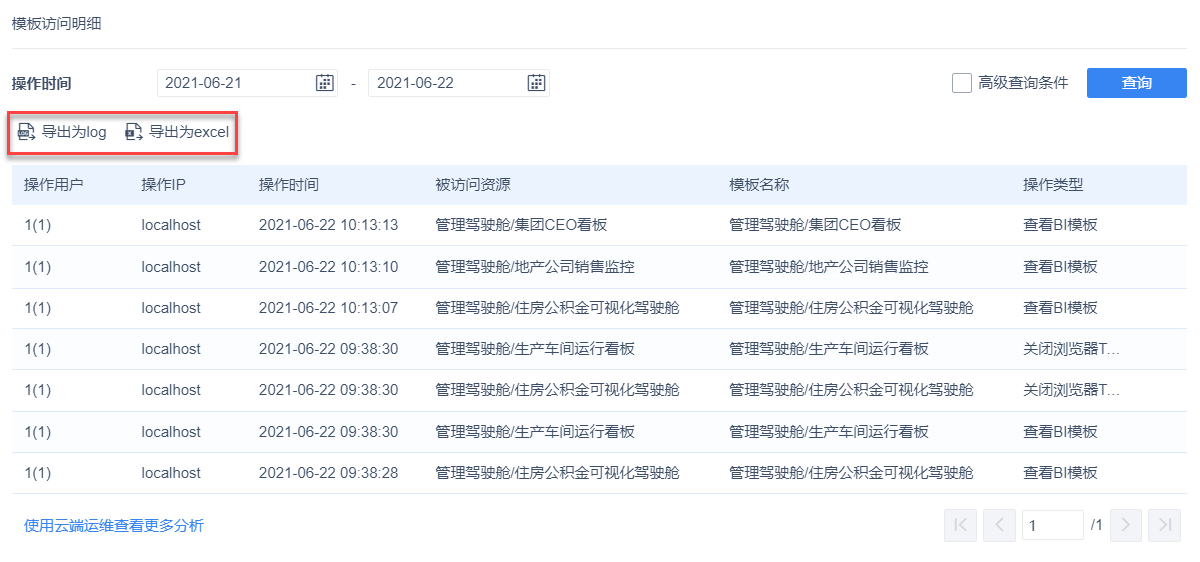Open 使用云端运维查看更多分析 link
1200x562 pixels.
pos(114,525)
